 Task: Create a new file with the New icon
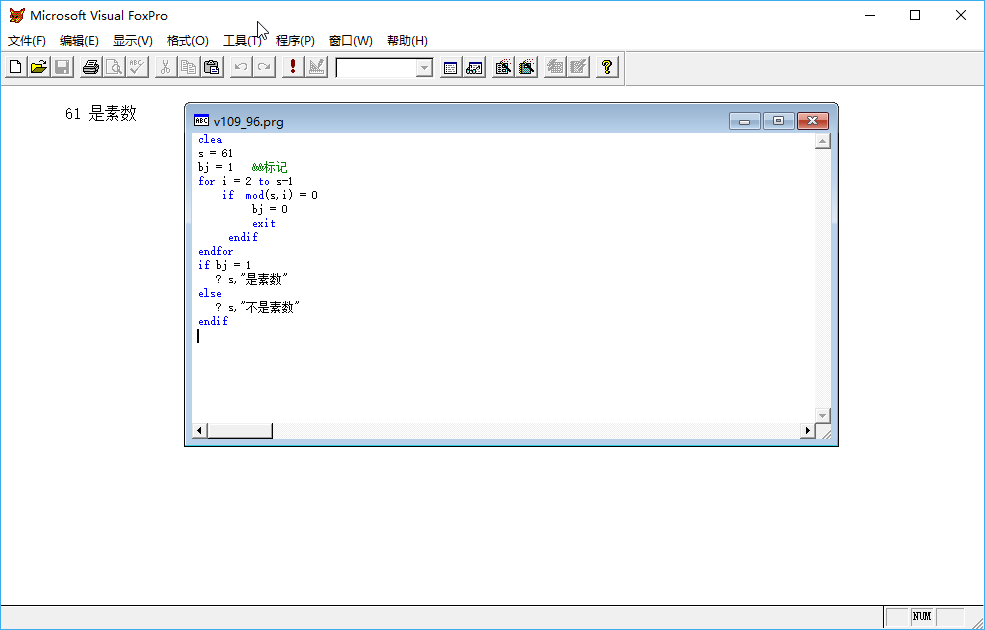tap(16, 67)
